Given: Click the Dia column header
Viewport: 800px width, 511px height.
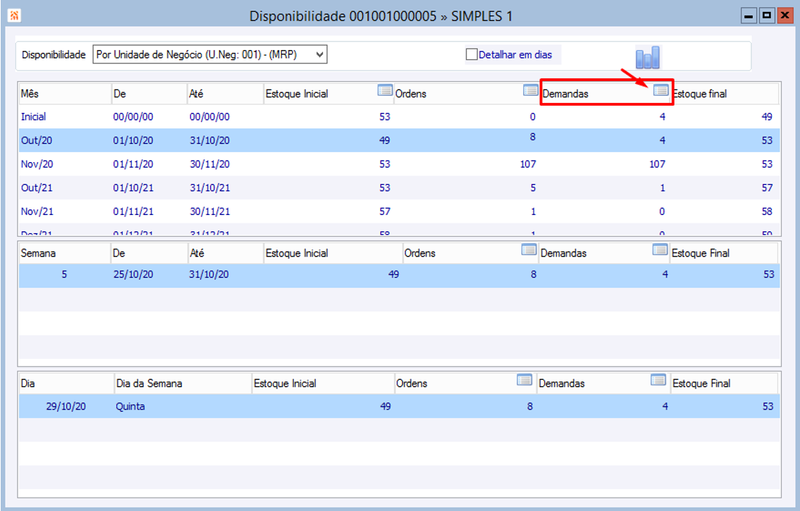Looking at the screenshot, I should [x=66, y=384].
